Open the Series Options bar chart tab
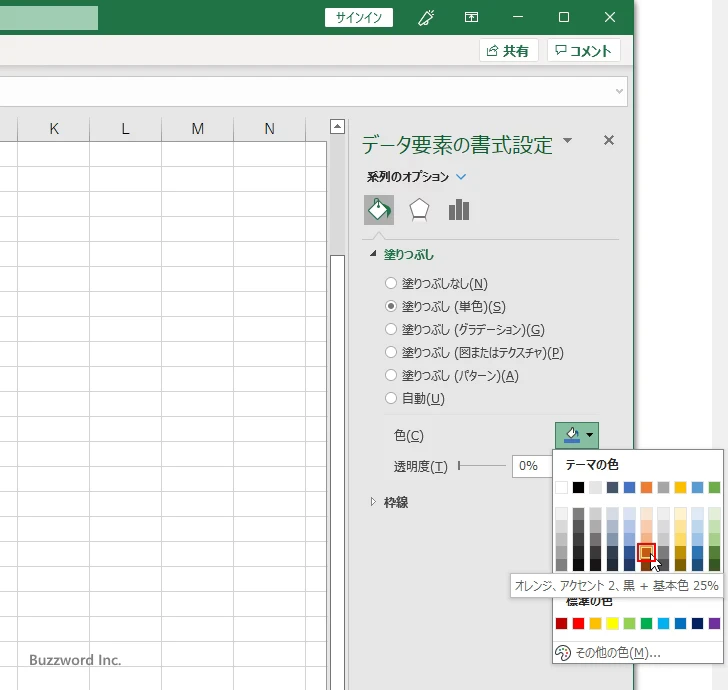Viewport: 728px width, 690px height. (459, 210)
